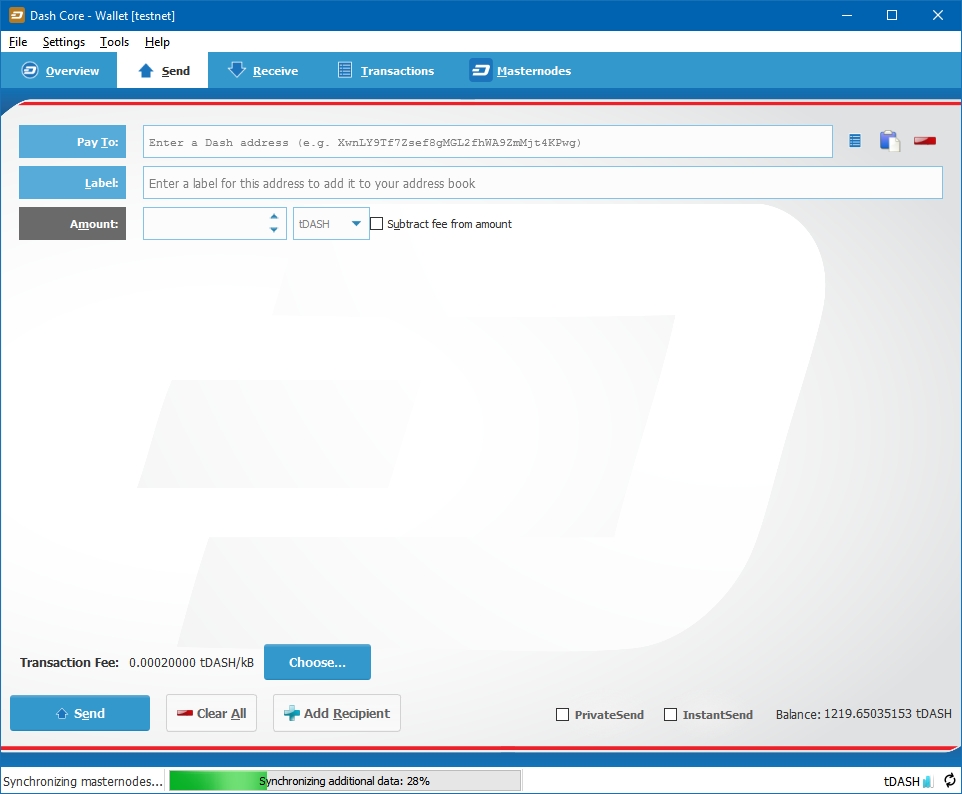Select the Send tab

pos(163,71)
